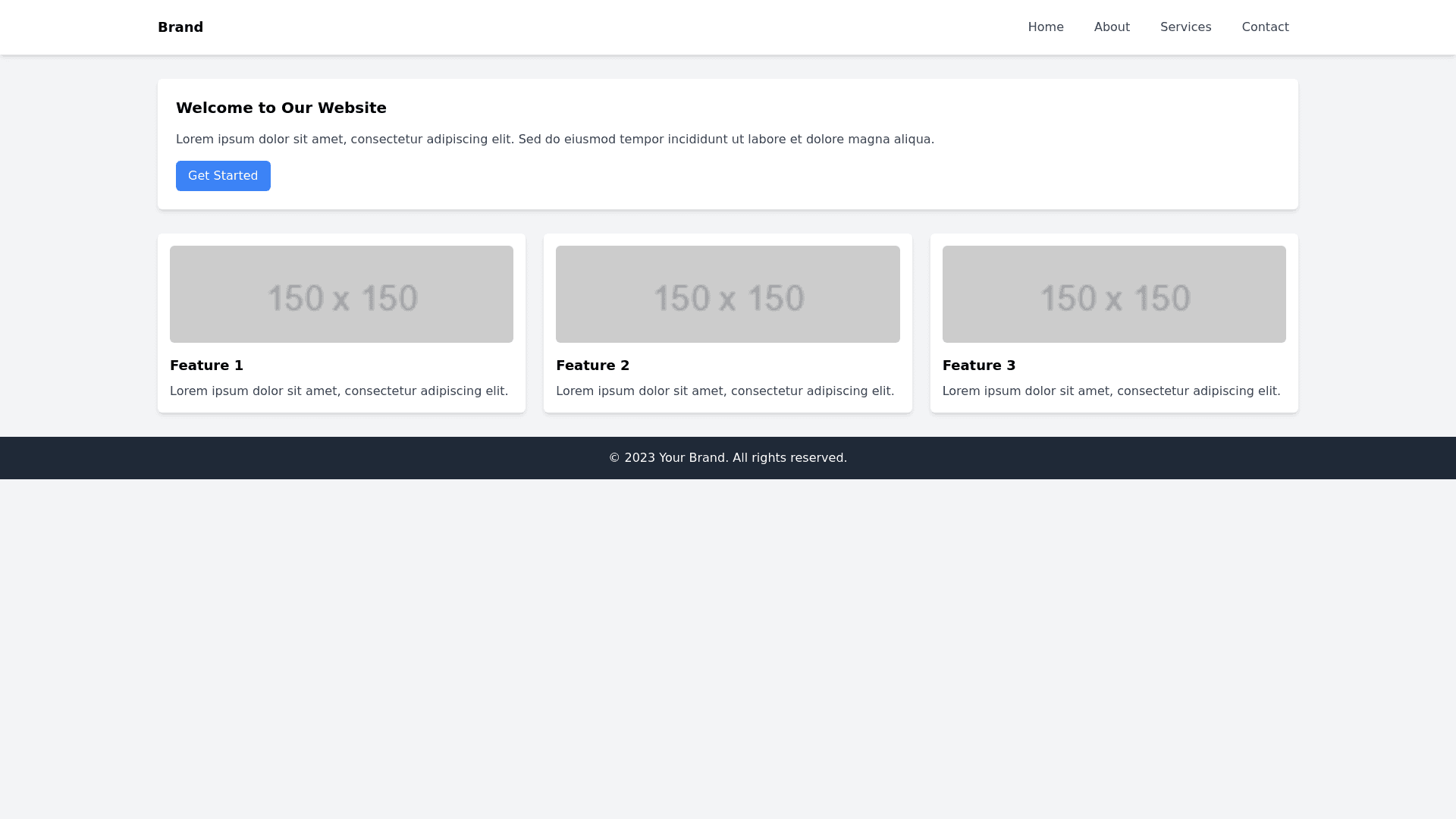
Task: Click the Feature 1 heading
Action: point(206,366)
